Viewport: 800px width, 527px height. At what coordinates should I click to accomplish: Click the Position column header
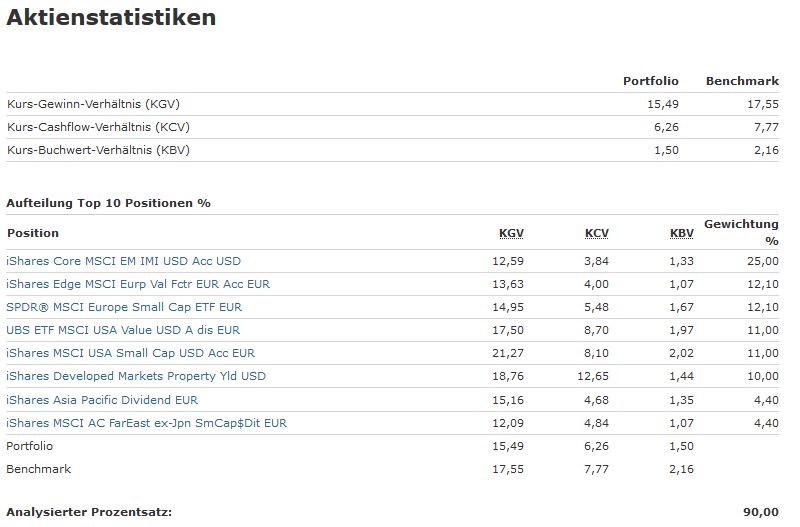[x=33, y=233]
